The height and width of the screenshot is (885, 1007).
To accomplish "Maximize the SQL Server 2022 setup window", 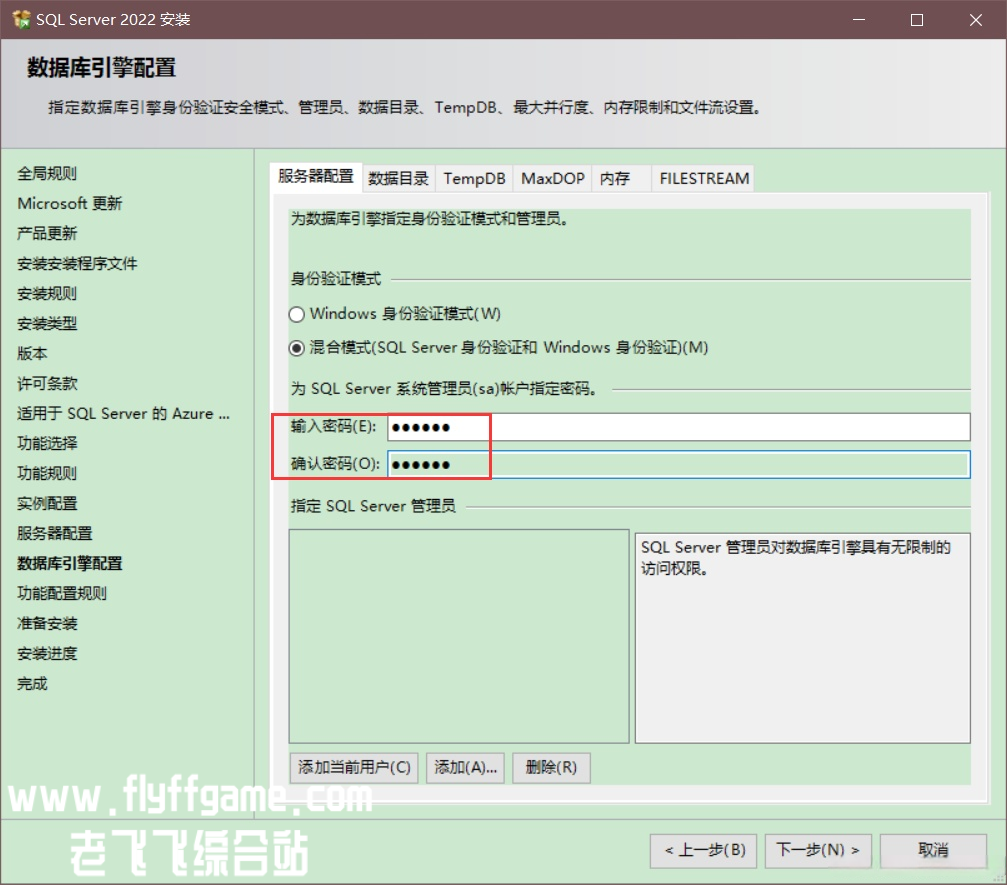I will tap(917, 20).
